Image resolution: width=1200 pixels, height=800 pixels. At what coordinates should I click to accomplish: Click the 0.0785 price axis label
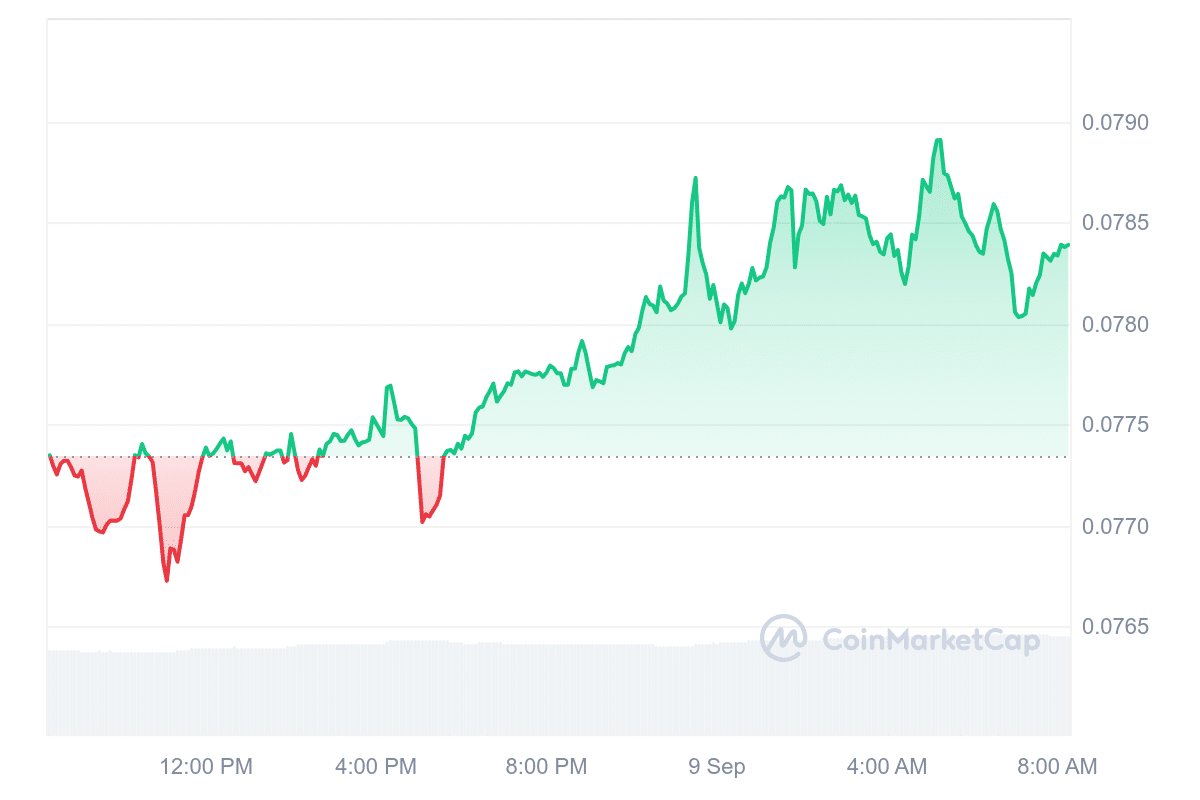[x=1115, y=223]
